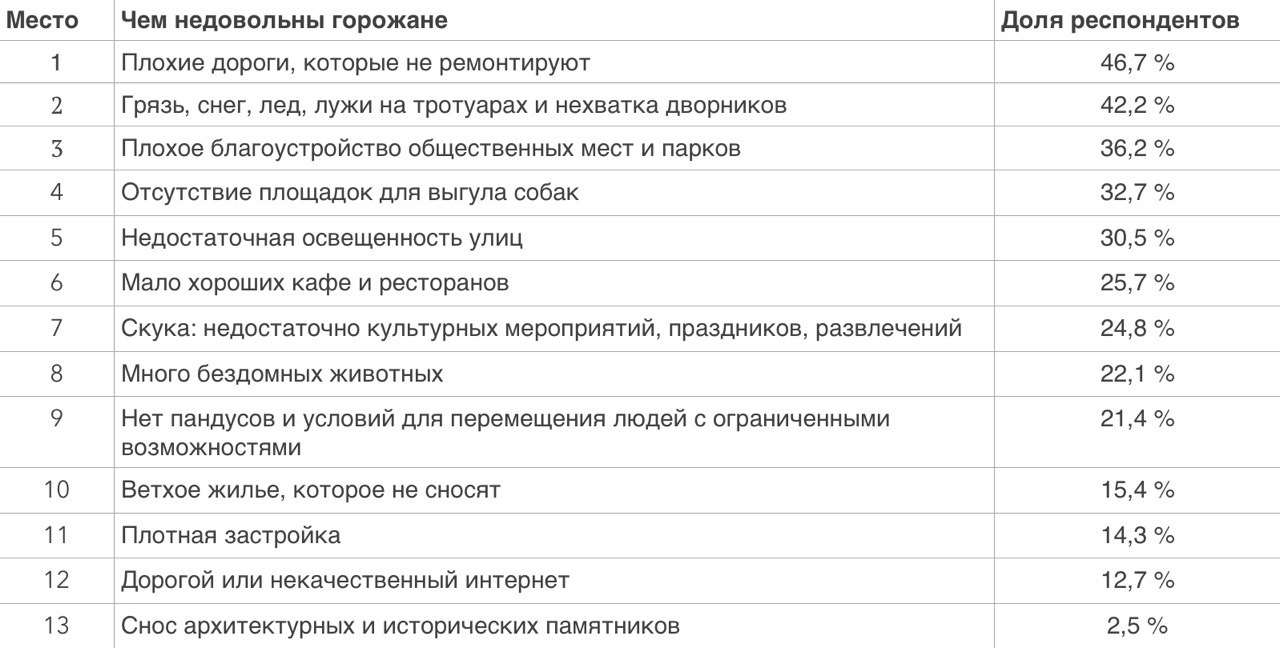This screenshot has width=1280, height=648.
Task: Click the 46,7 % value cell
Action: [x=1137, y=63]
